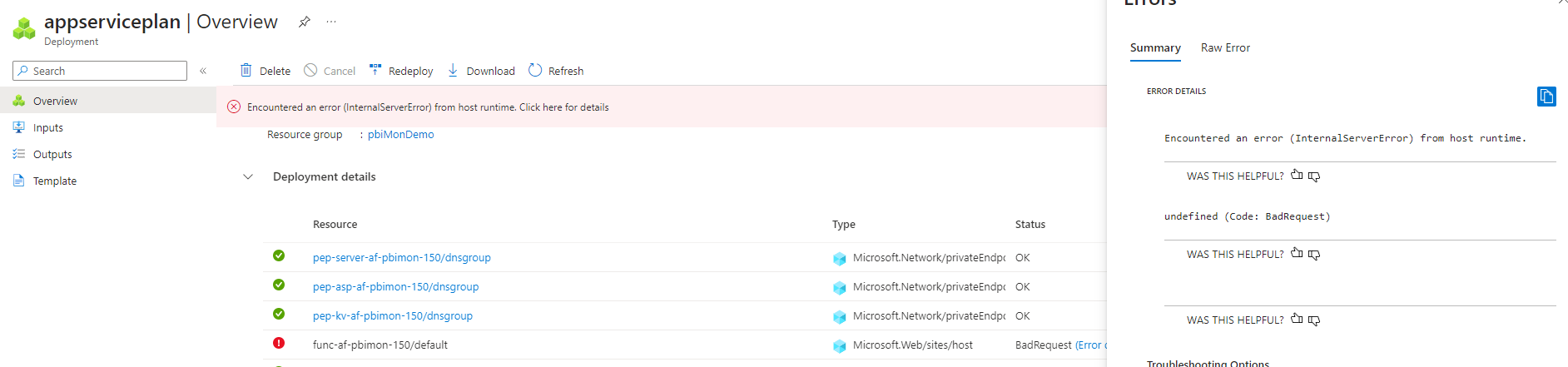Pin the appserviceplan overview page
Image resolution: width=1568 pixels, height=367 pixels.
point(305,22)
